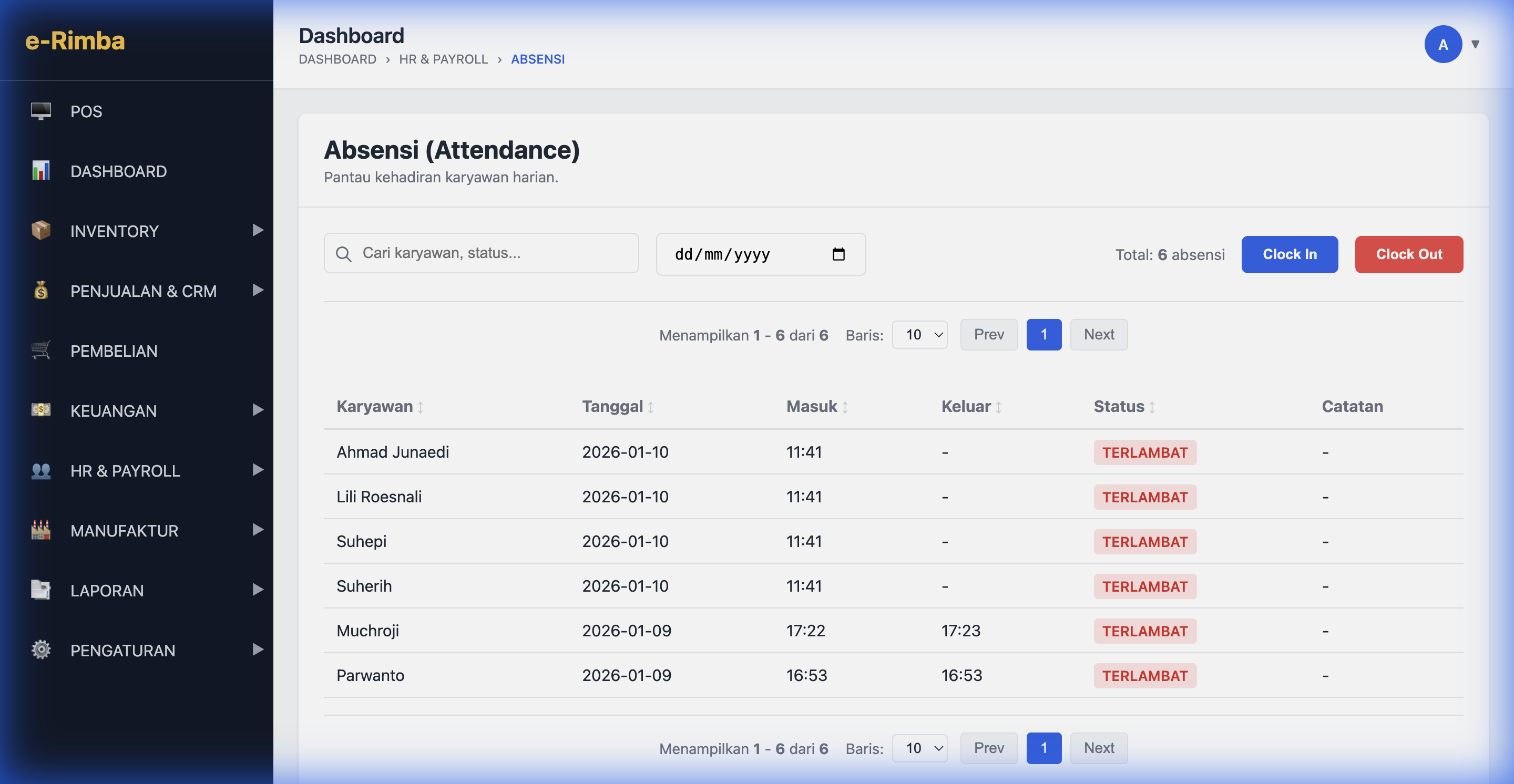Click the Laporan report document icon

(40, 590)
